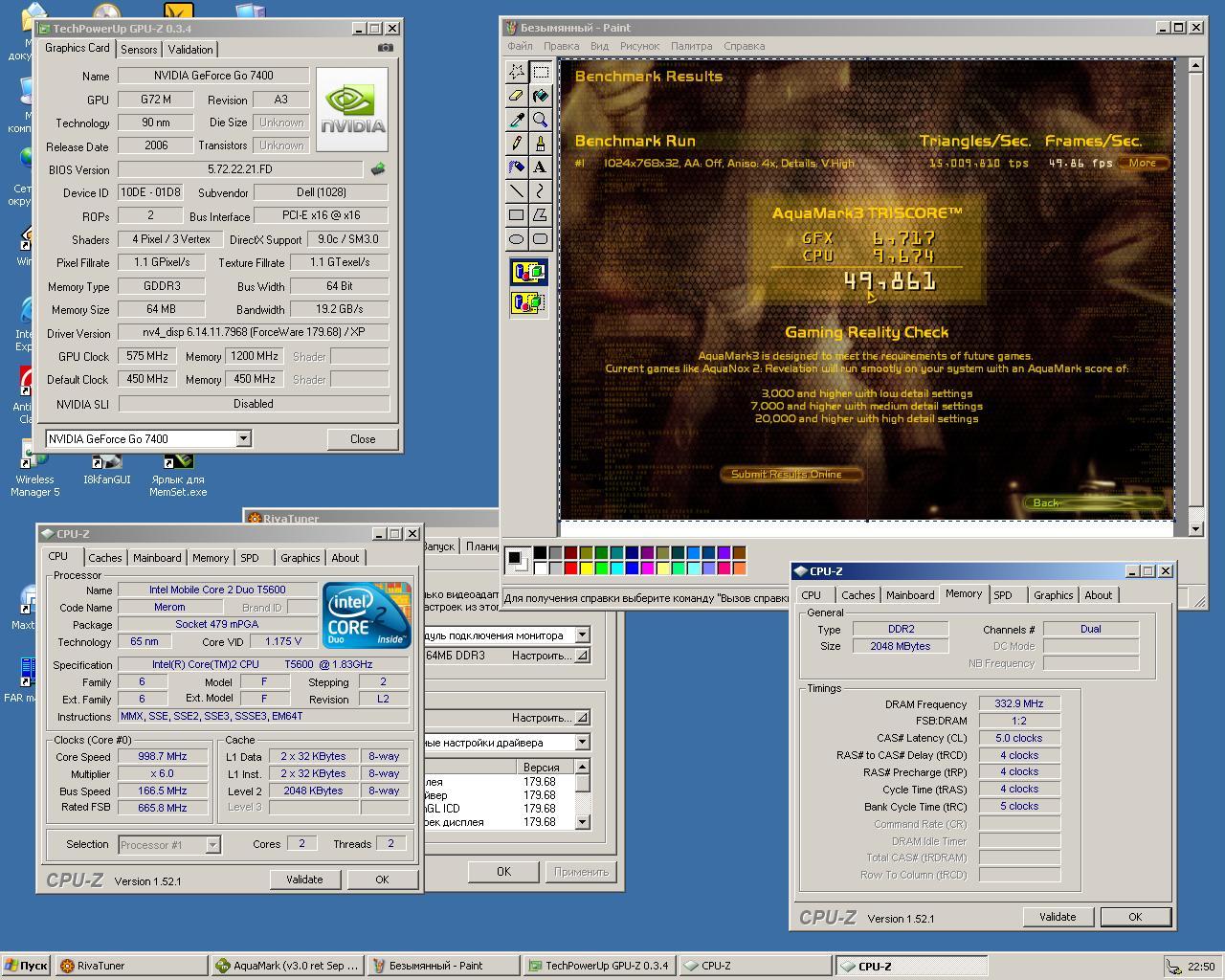Switch to TechPowerUp GPU-Z taskbar button
The image size is (1225, 980).
(600, 966)
